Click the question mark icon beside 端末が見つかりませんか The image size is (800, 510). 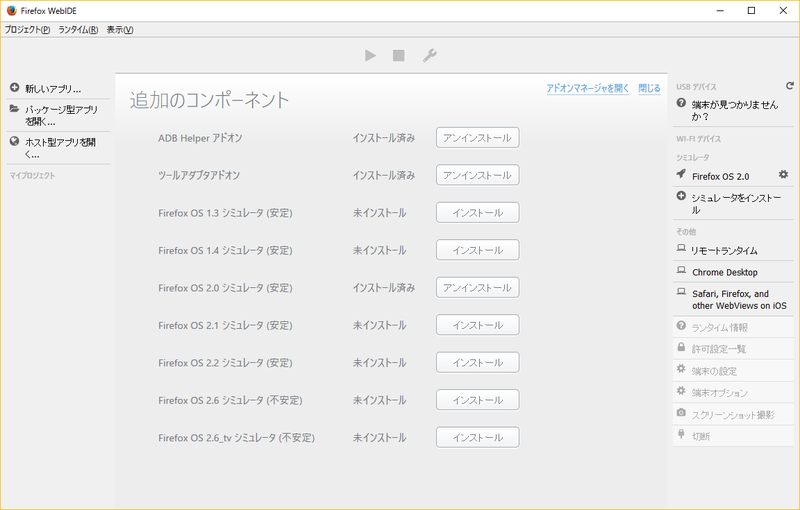click(681, 103)
